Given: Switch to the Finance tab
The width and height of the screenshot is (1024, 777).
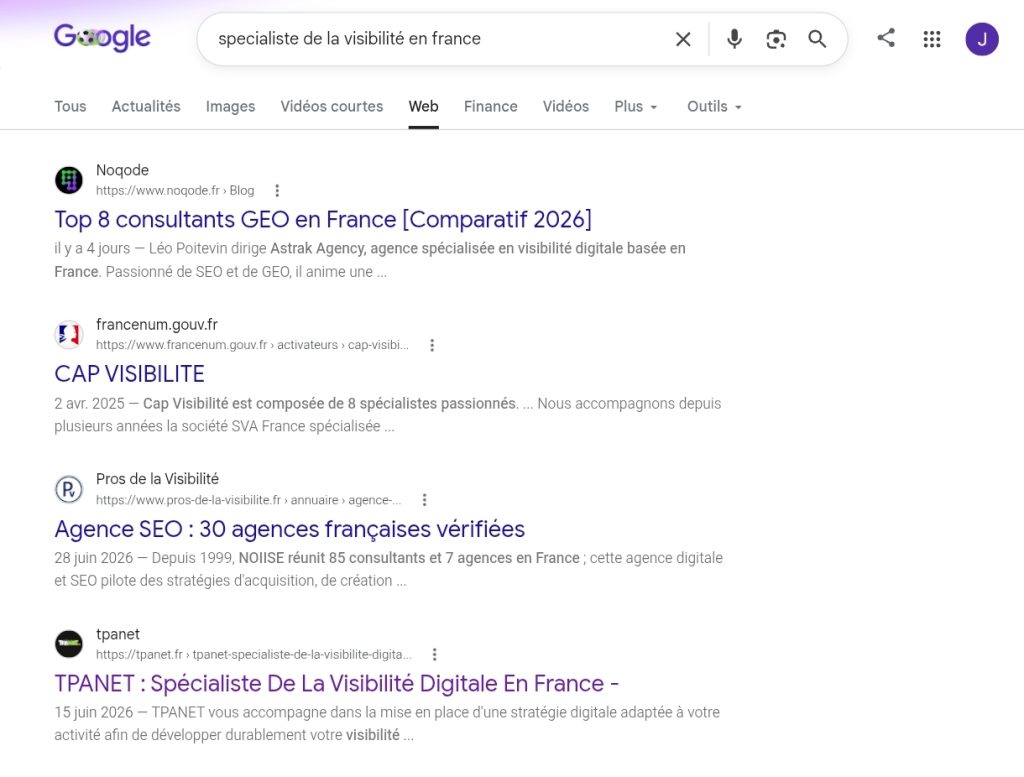Looking at the screenshot, I should pyautogui.click(x=490, y=106).
